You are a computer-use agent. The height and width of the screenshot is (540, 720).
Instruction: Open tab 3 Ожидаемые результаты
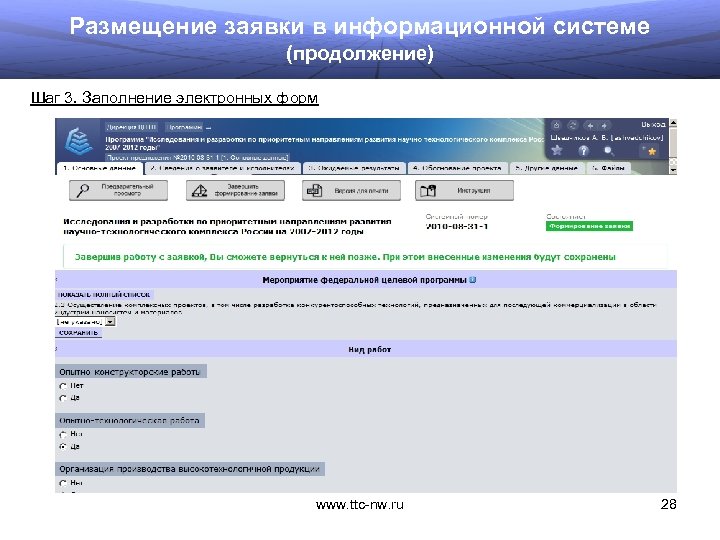[354, 168]
